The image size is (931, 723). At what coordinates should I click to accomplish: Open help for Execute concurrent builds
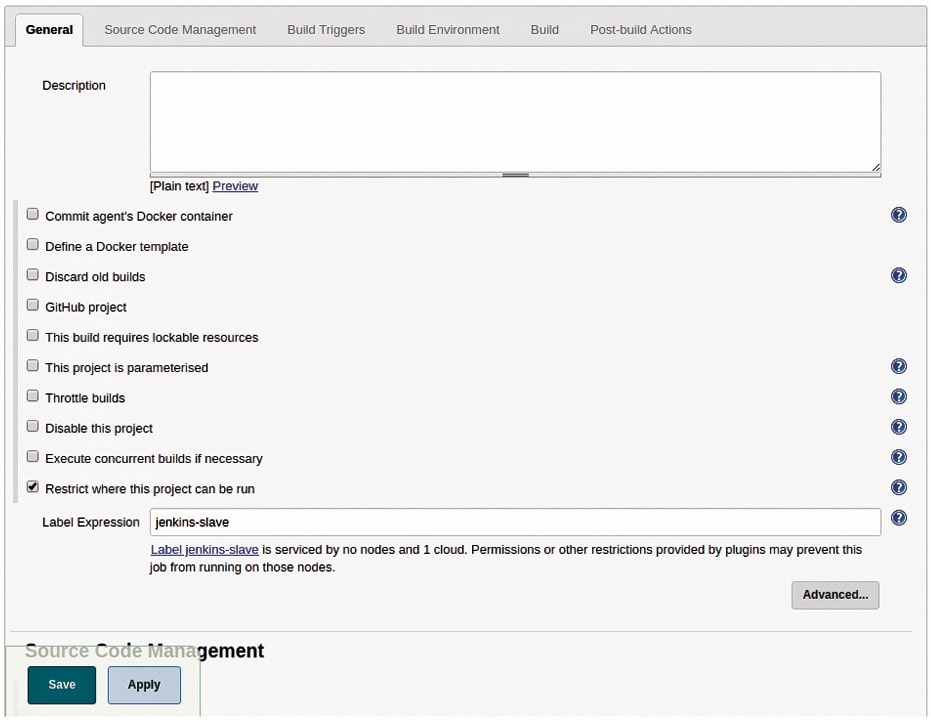[898, 457]
